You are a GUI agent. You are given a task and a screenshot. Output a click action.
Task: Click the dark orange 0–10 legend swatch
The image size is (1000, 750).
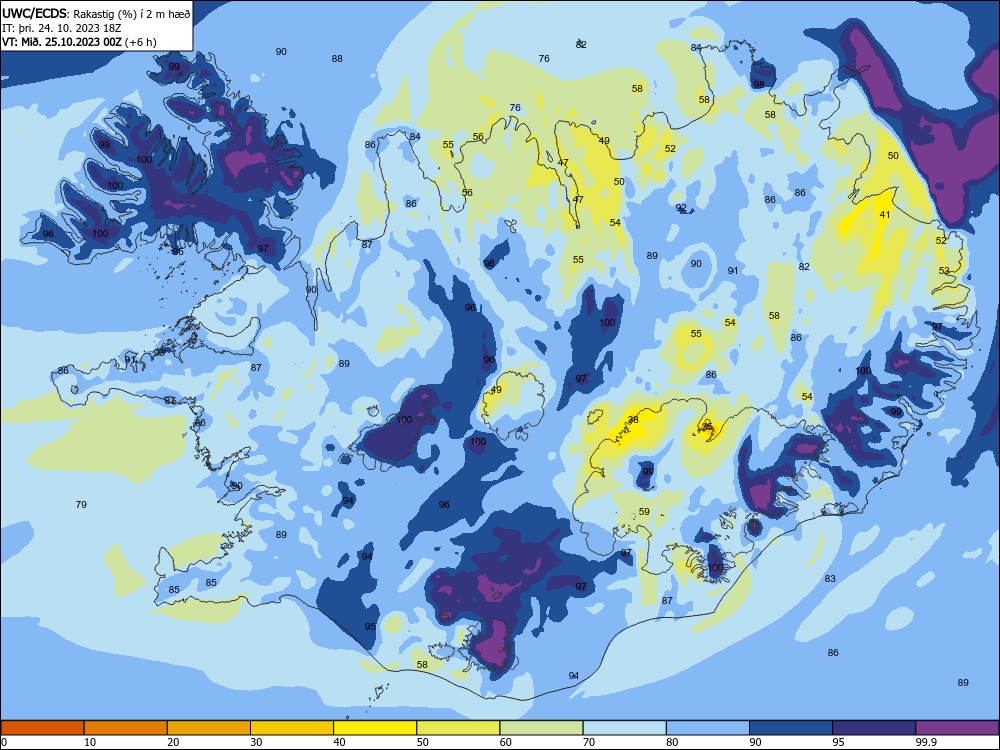tap(42, 728)
